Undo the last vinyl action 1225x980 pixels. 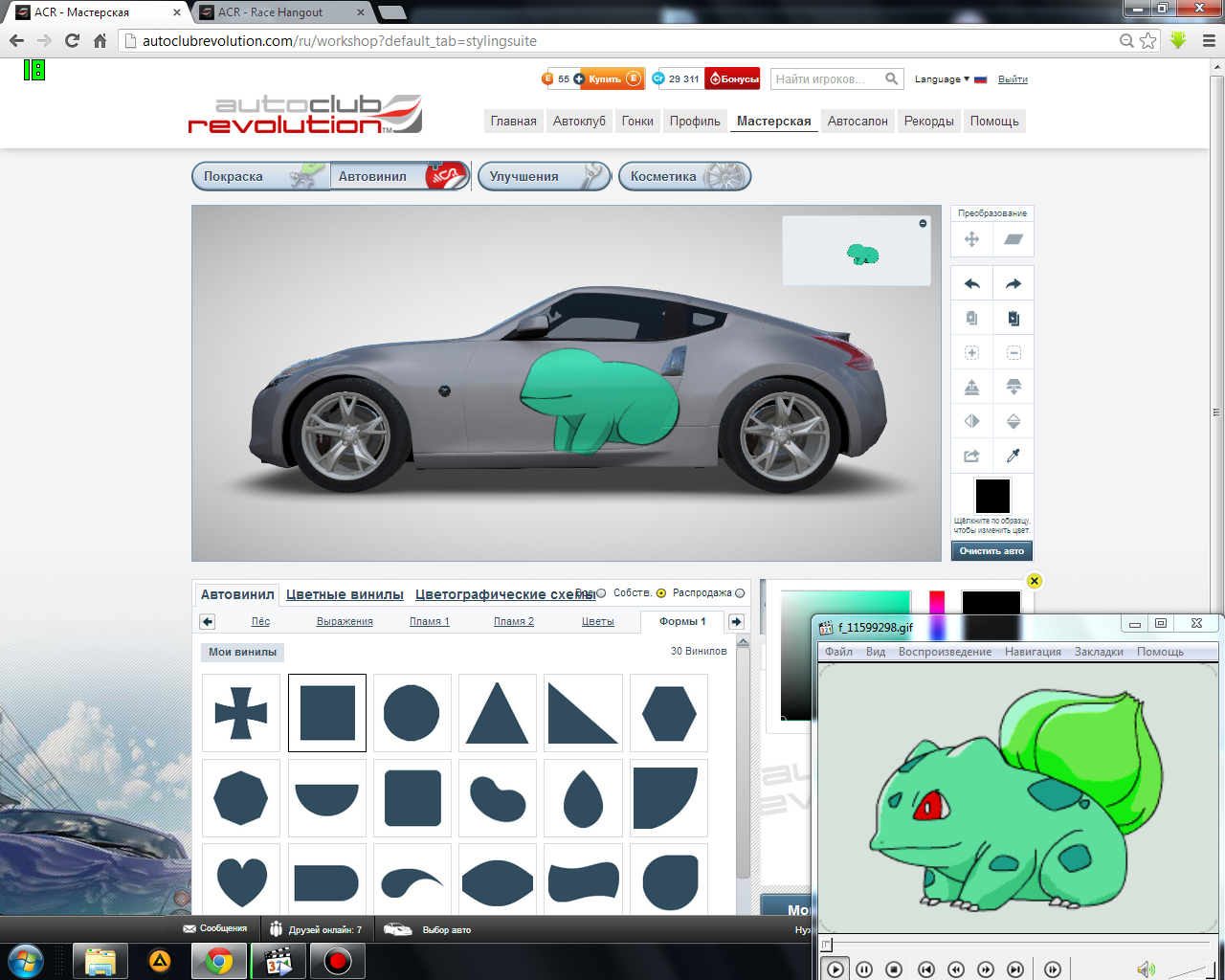coord(971,283)
